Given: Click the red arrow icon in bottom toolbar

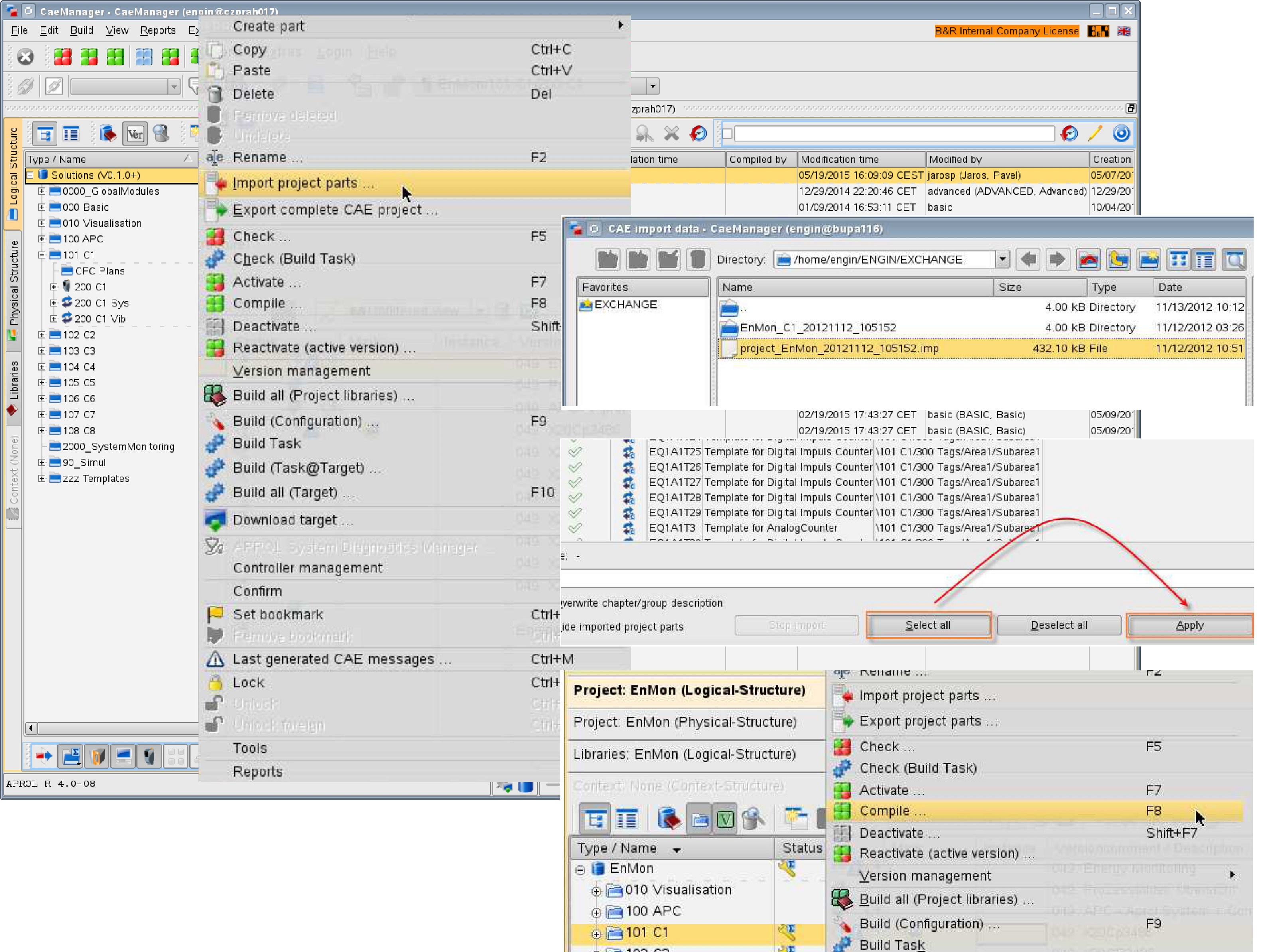Looking at the screenshot, I should [x=43, y=757].
